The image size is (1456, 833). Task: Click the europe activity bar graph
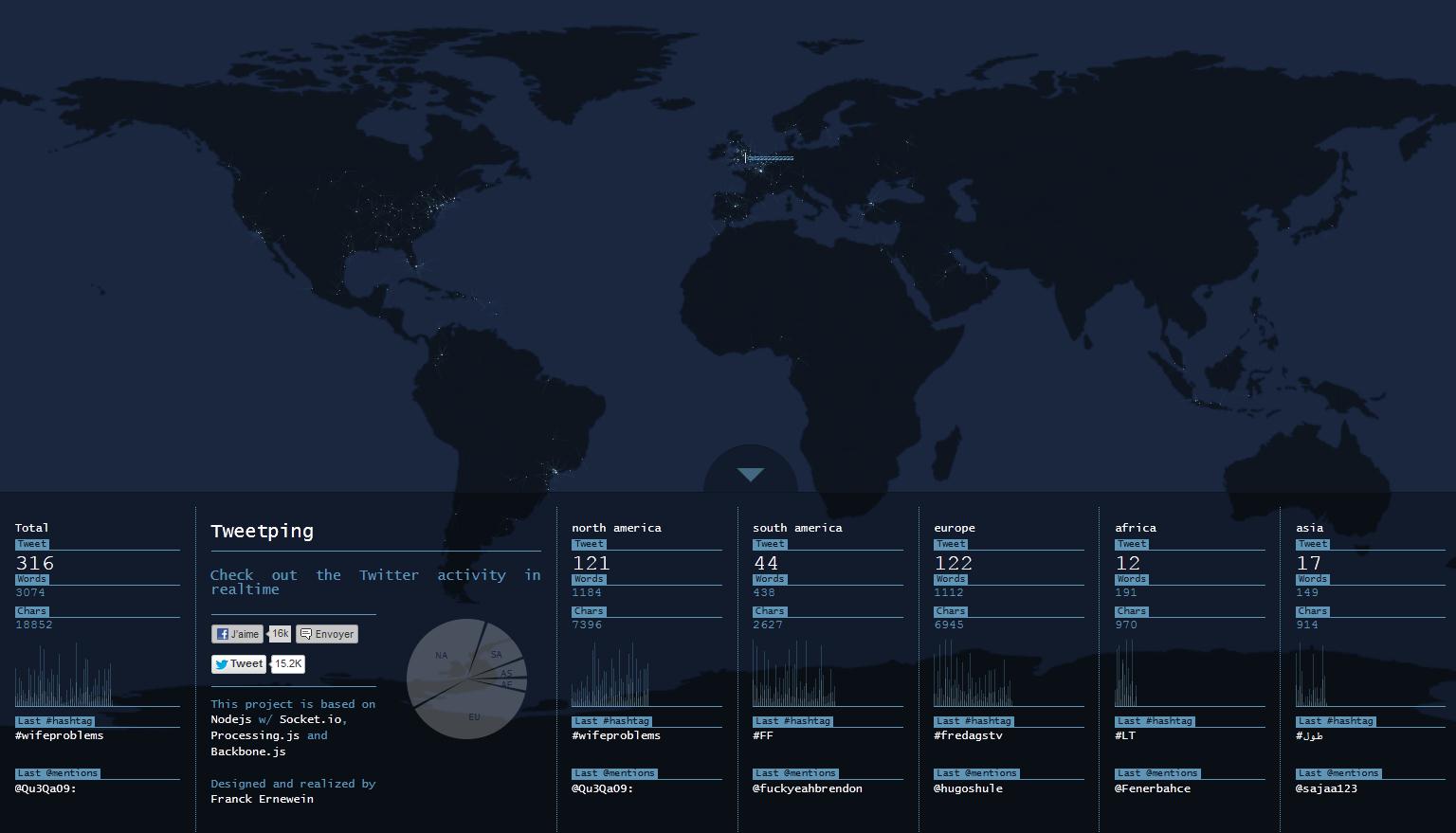click(x=974, y=673)
